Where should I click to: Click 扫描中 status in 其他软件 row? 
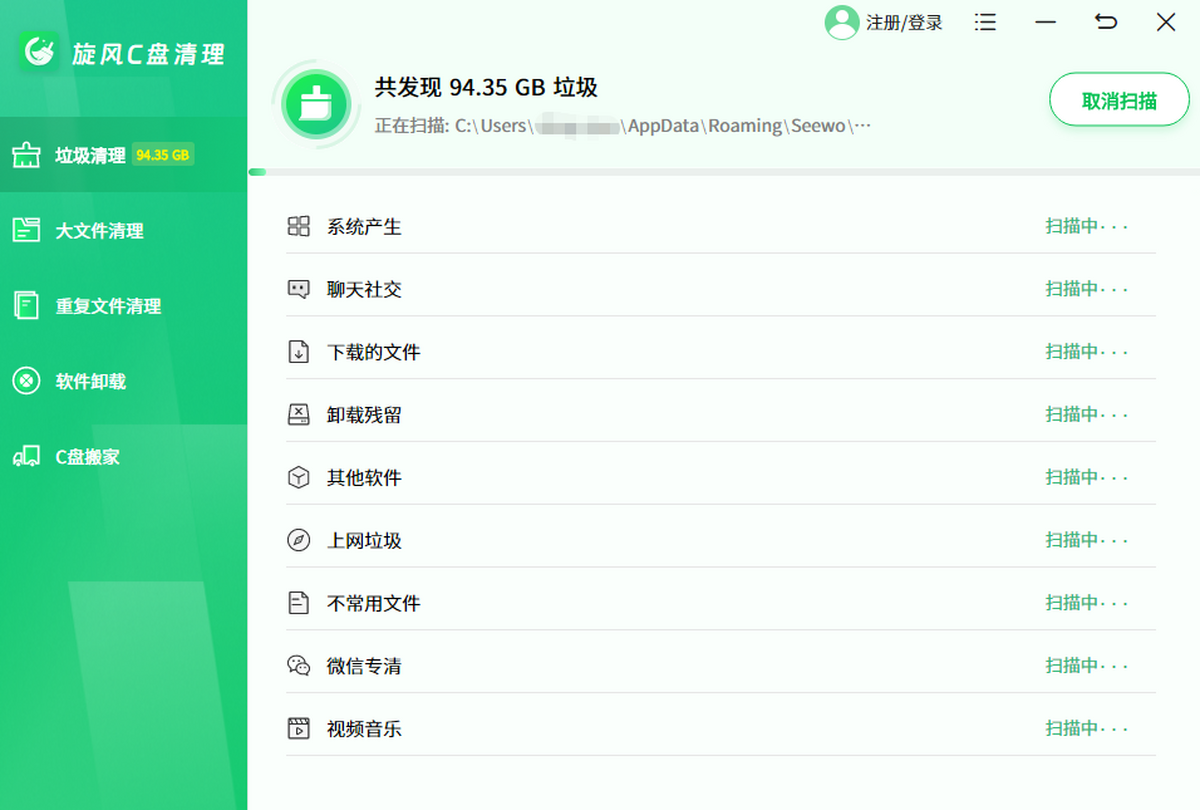[1087, 477]
